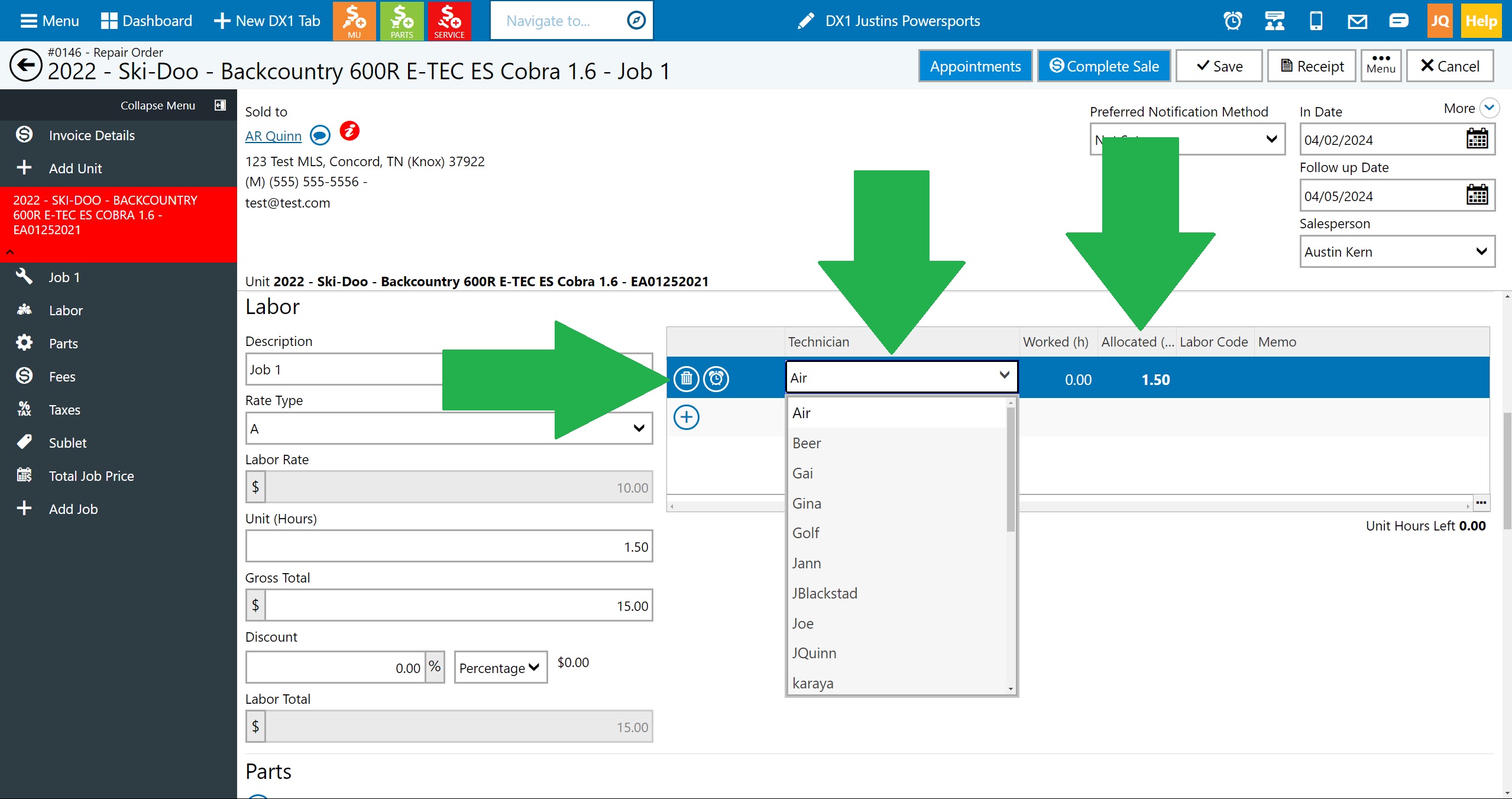The height and width of the screenshot is (799, 1512).
Task: Click the trash delete icon in labor row
Action: [686, 379]
